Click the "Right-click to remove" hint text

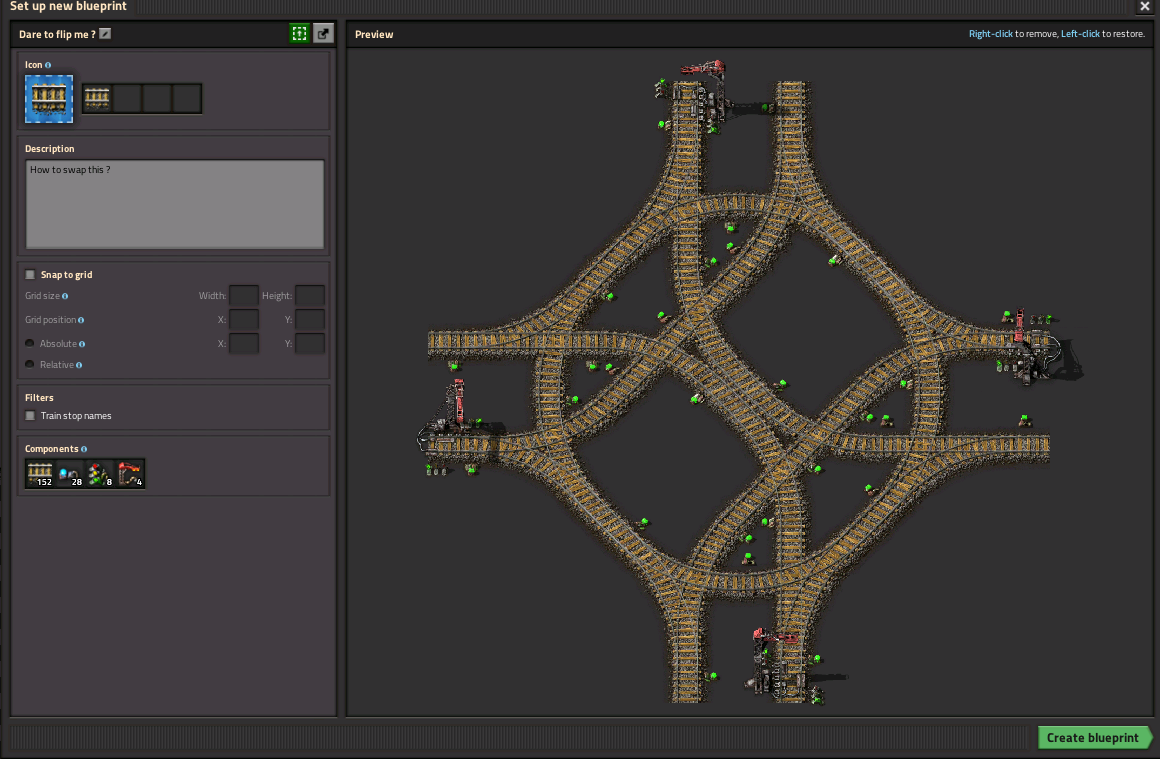click(1013, 34)
